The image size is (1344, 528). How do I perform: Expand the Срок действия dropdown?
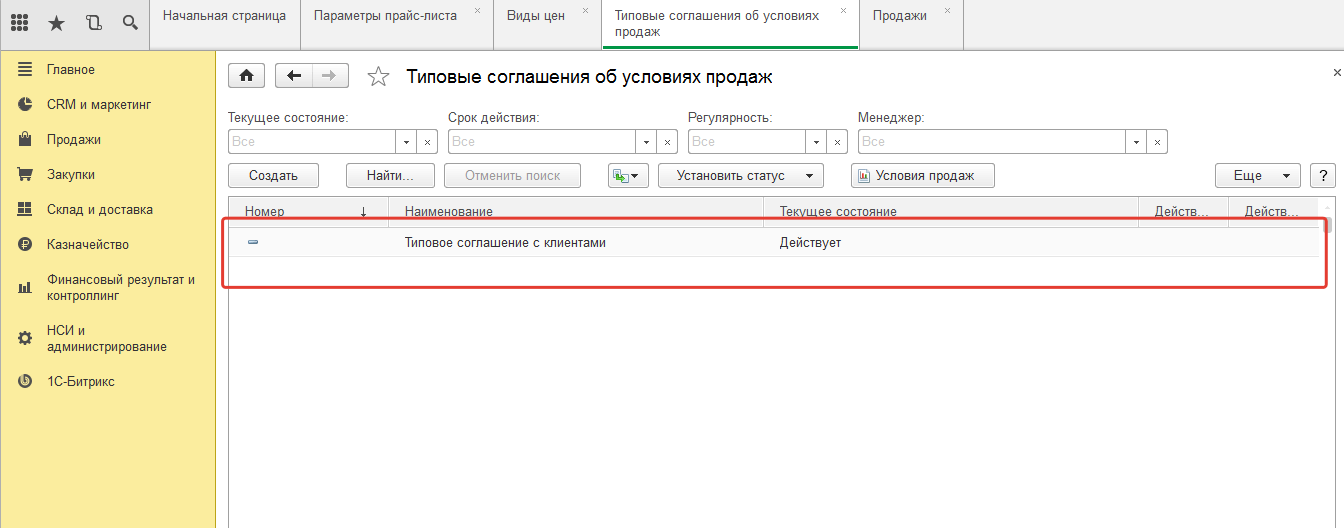pyautogui.click(x=646, y=142)
